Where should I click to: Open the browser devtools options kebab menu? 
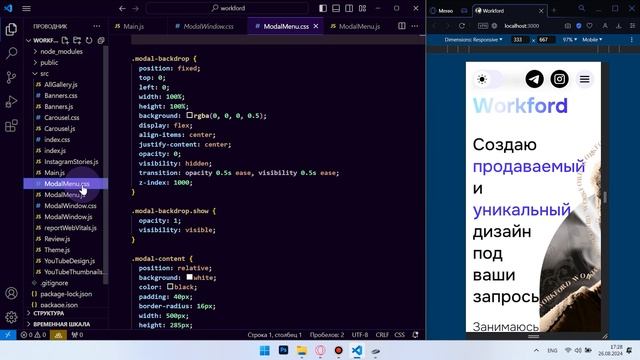pyautogui.click(x=631, y=40)
